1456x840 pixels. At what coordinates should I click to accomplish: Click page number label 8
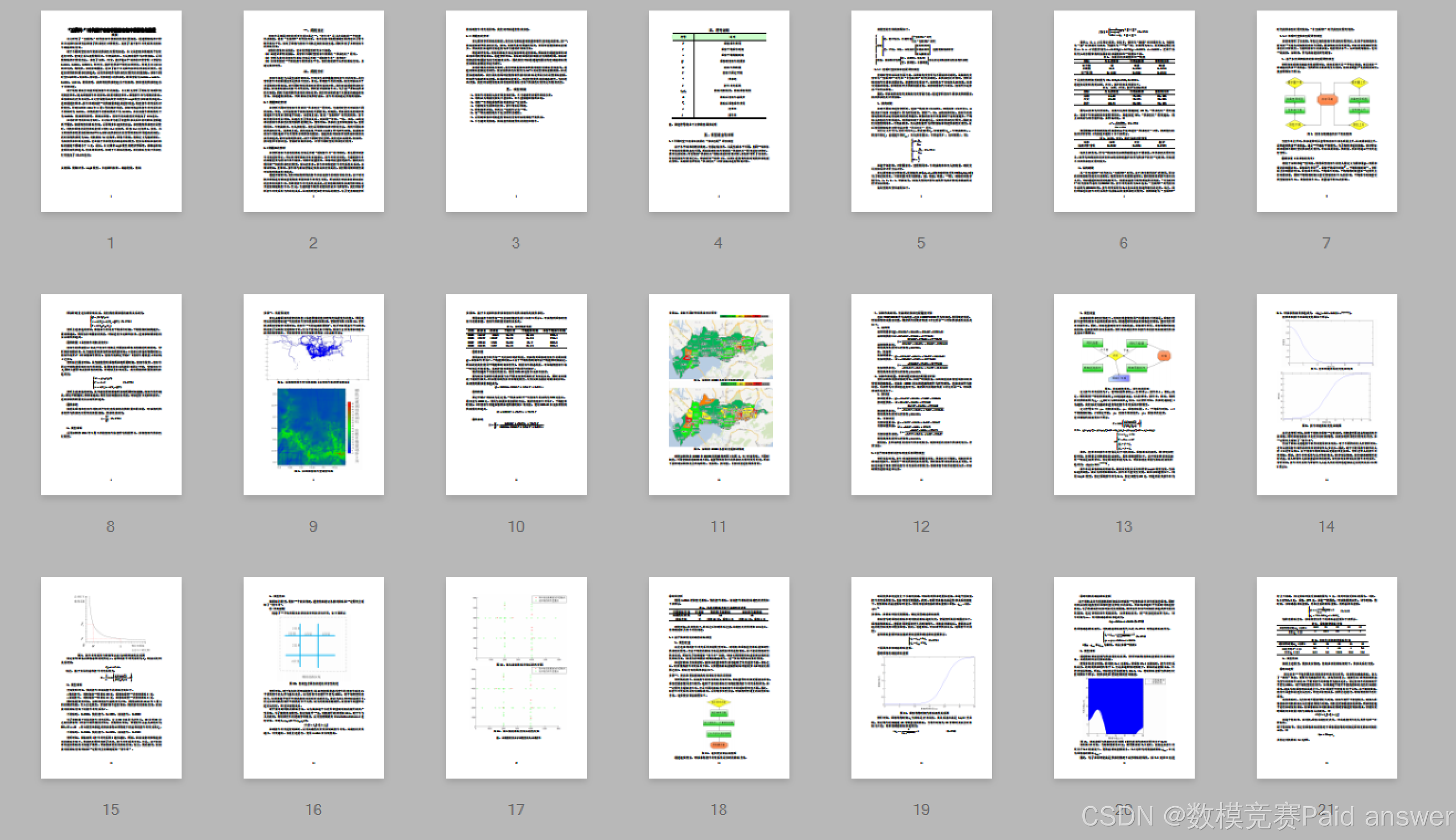point(111,526)
